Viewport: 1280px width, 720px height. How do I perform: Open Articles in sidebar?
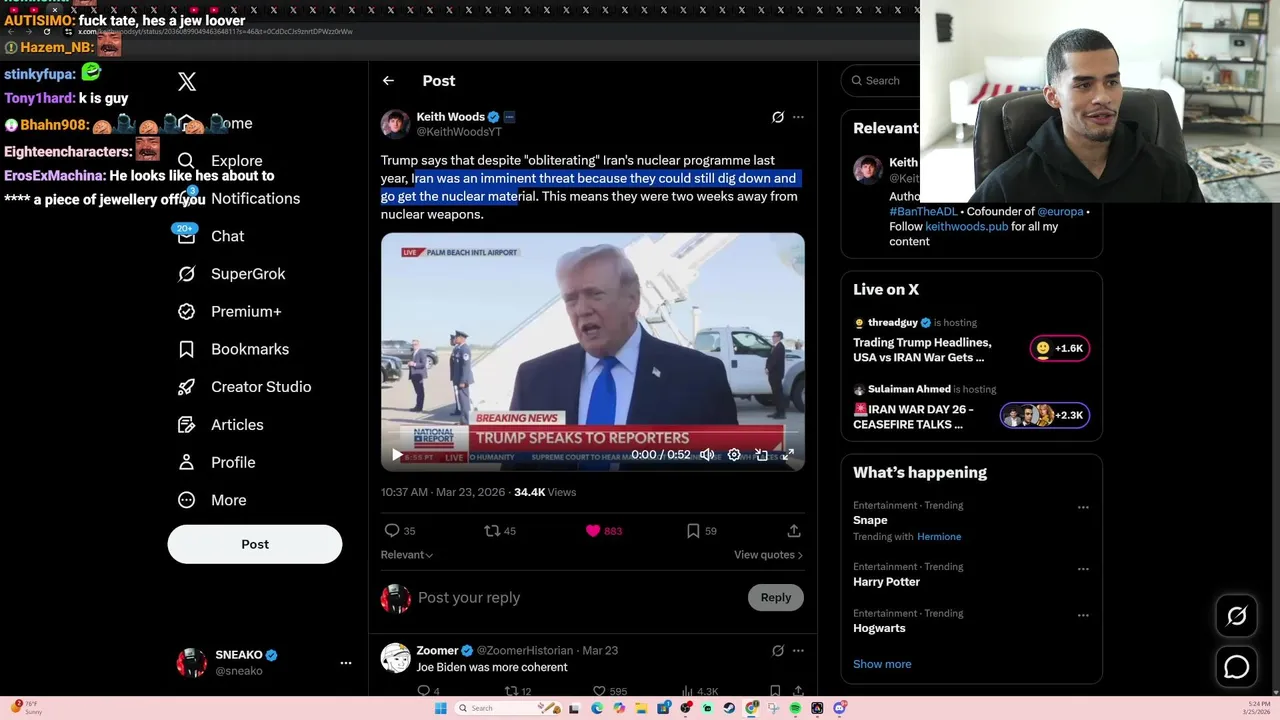pyautogui.click(x=237, y=425)
